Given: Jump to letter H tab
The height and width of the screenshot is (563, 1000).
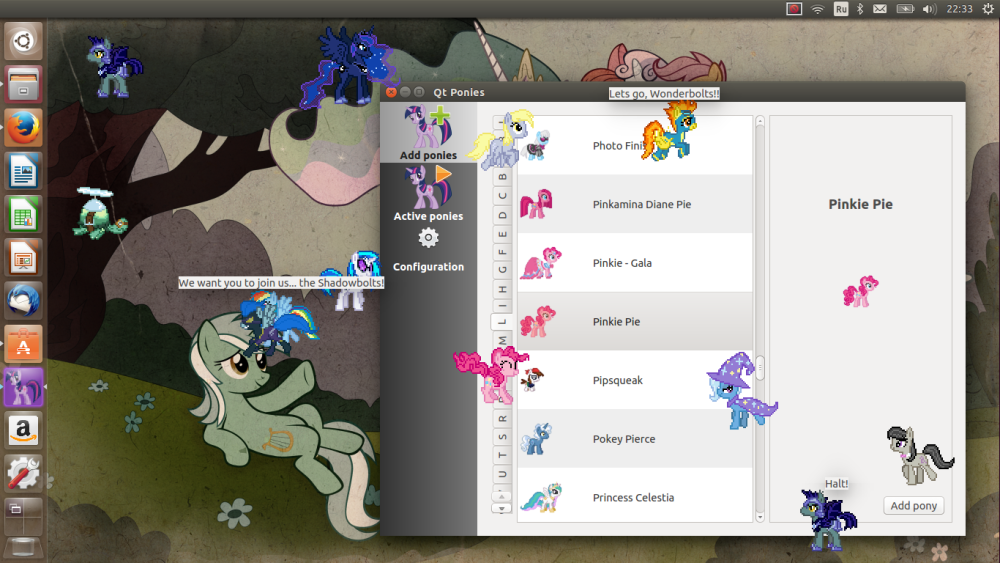Looking at the screenshot, I should tap(503, 289).
